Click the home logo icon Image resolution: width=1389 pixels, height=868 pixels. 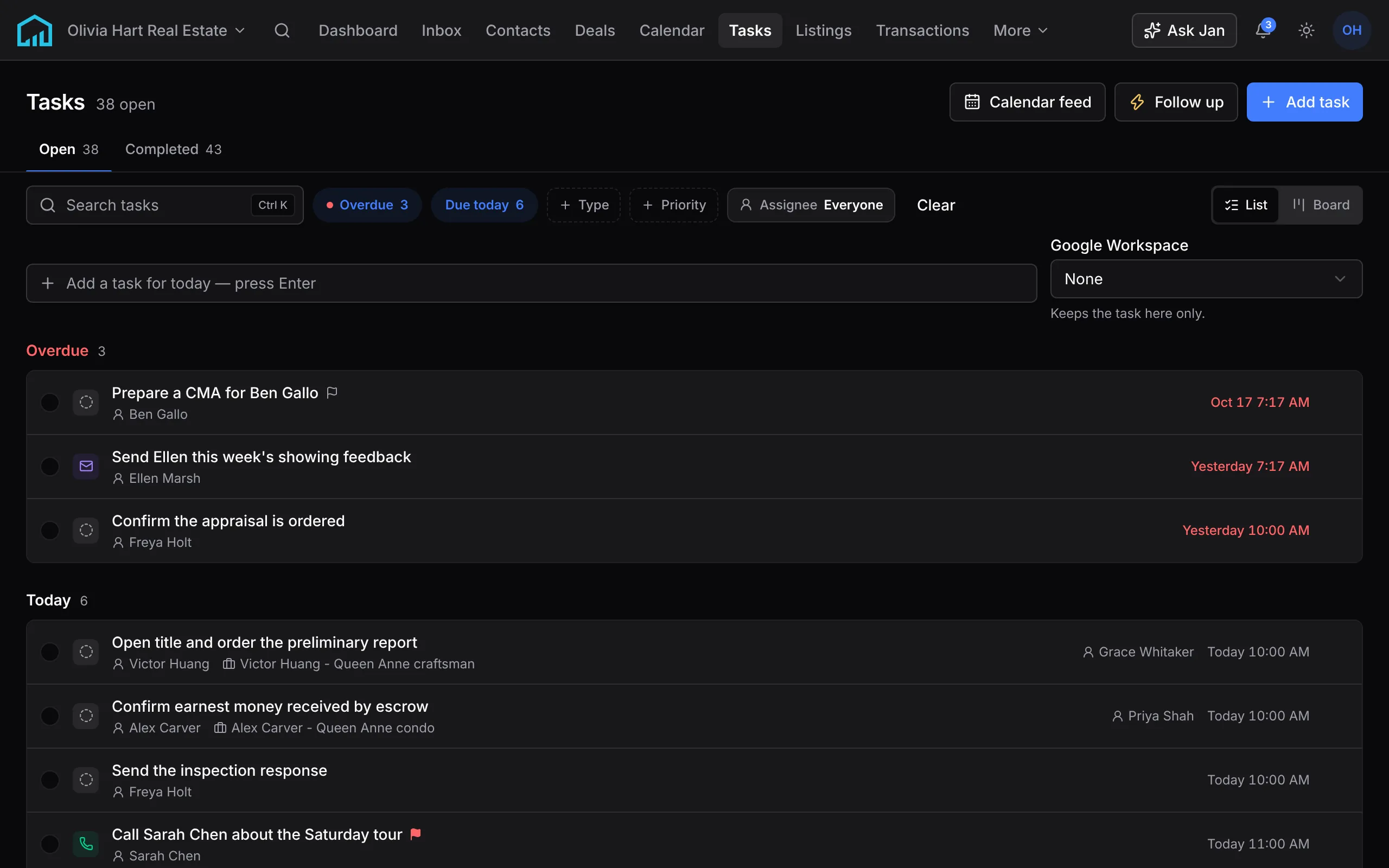[x=34, y=30]
